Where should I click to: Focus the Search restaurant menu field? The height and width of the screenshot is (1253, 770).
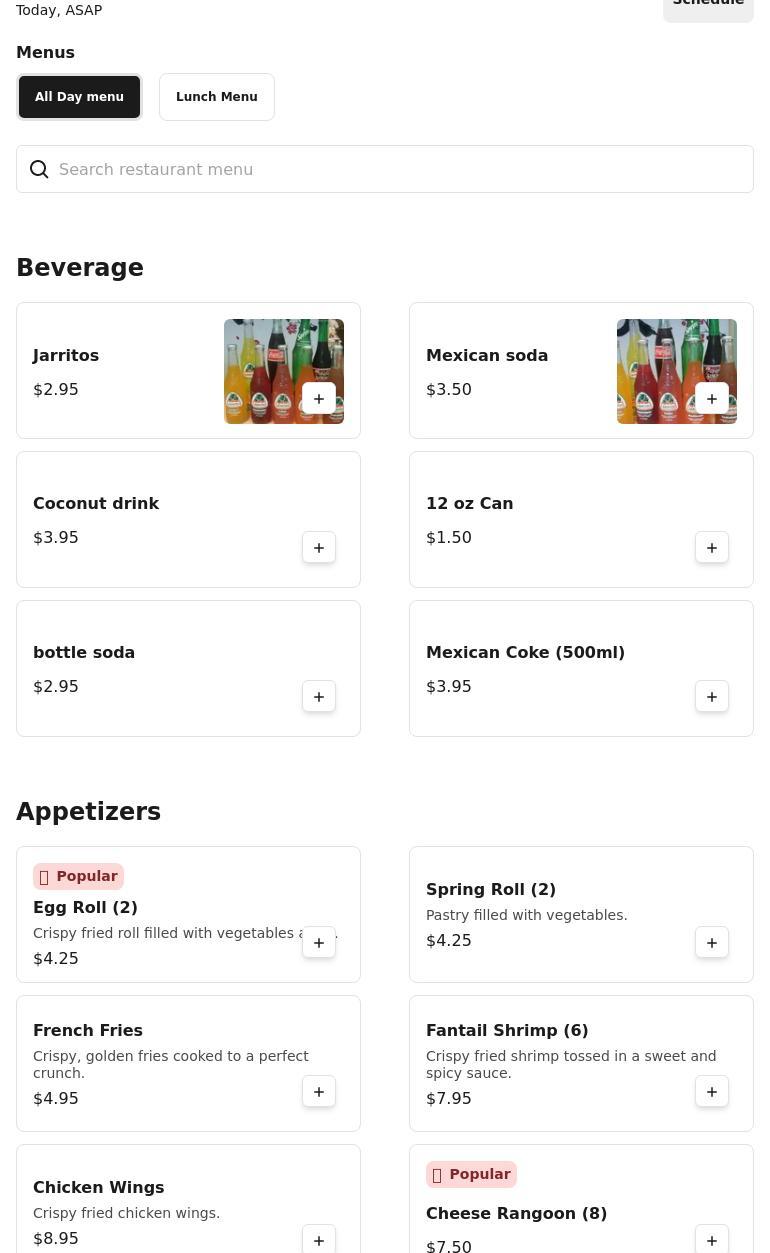coord(400,170)
